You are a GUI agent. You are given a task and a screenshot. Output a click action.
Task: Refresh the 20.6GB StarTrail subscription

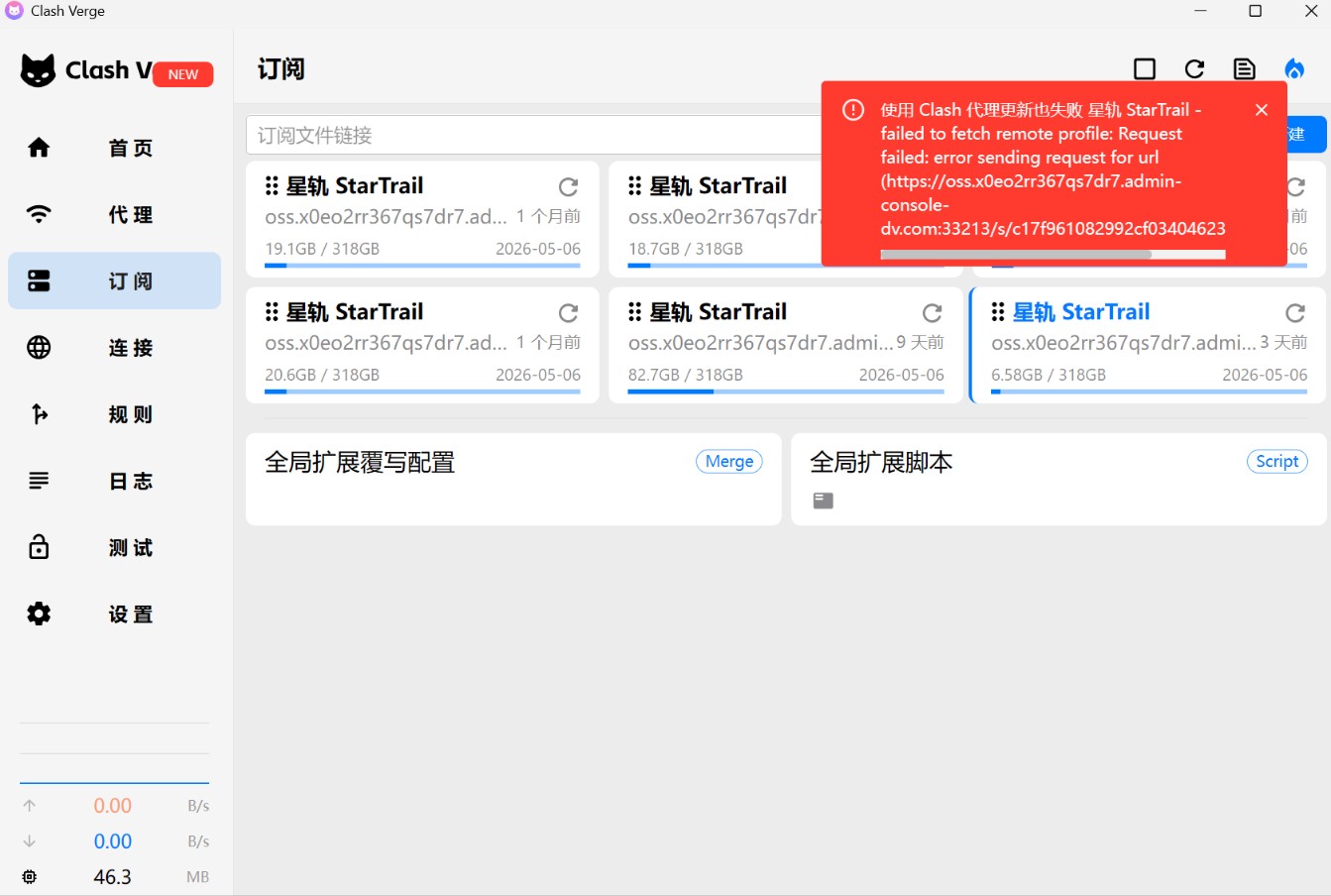[568, 313]
